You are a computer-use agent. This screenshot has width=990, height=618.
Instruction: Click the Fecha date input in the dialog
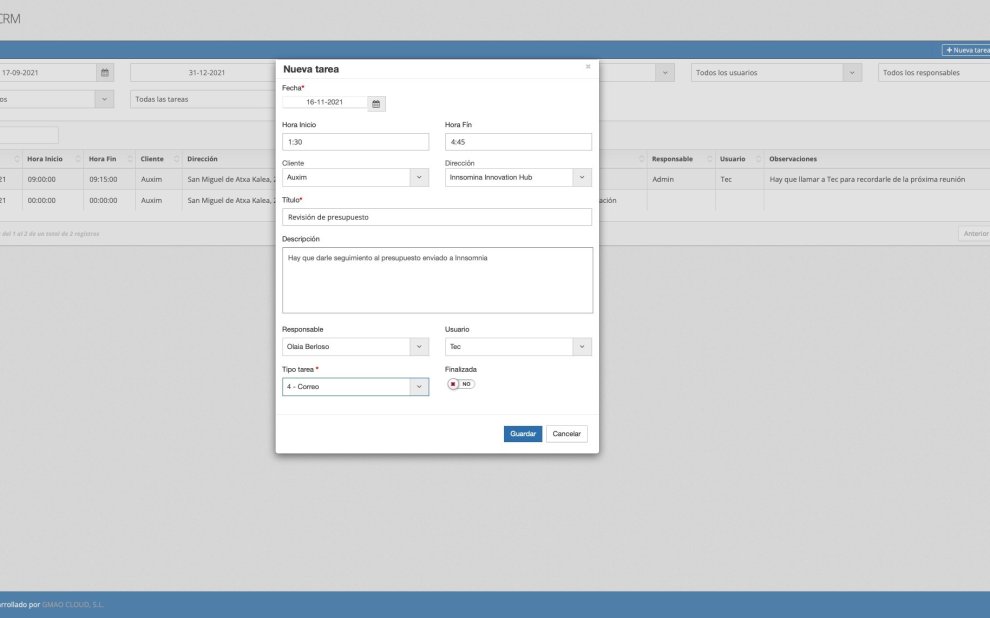click(x=325, y=103)
